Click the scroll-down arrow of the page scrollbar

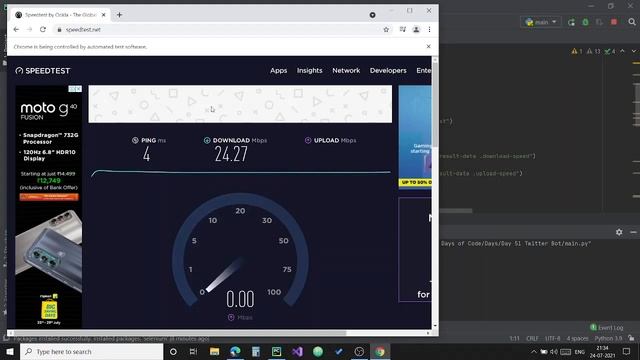[435, 325]
